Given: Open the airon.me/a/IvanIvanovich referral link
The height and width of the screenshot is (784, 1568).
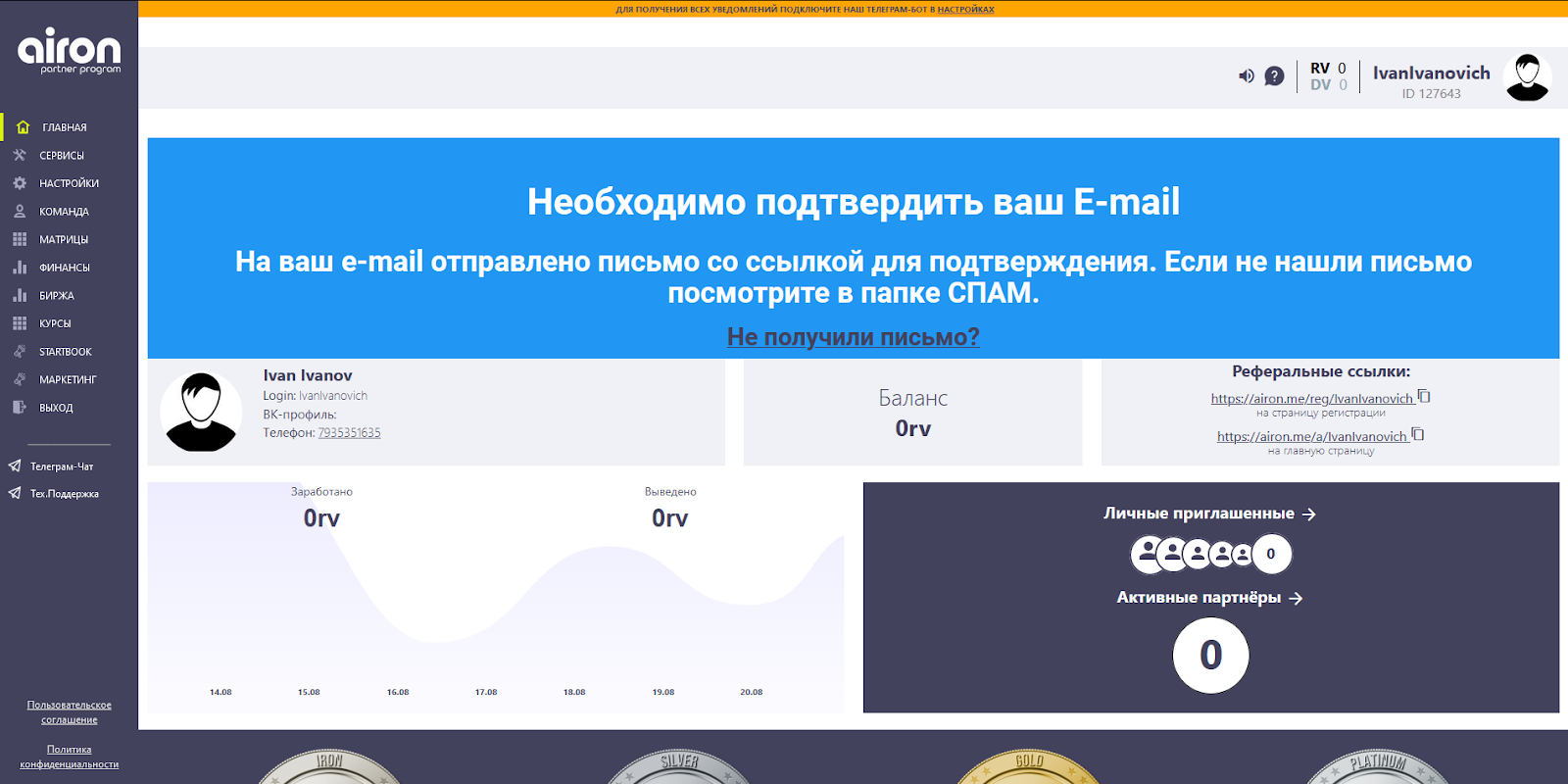Looking at the screenshot, I should point(1311,437).
